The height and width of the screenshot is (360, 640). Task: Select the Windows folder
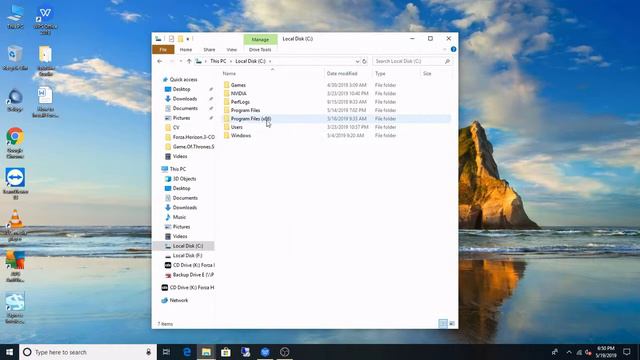pos(240,136)
